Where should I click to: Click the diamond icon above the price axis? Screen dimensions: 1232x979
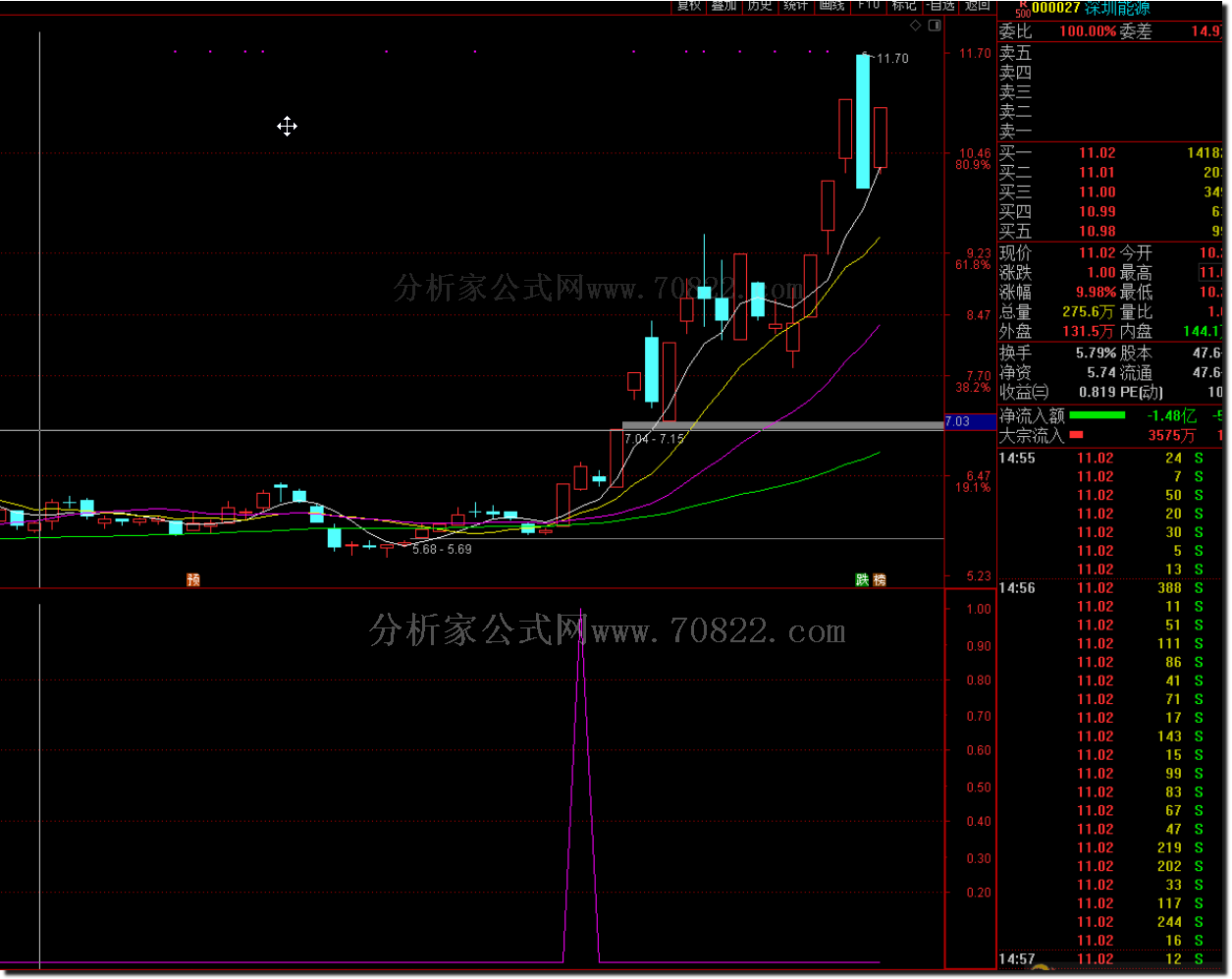[x=916, y=26]
